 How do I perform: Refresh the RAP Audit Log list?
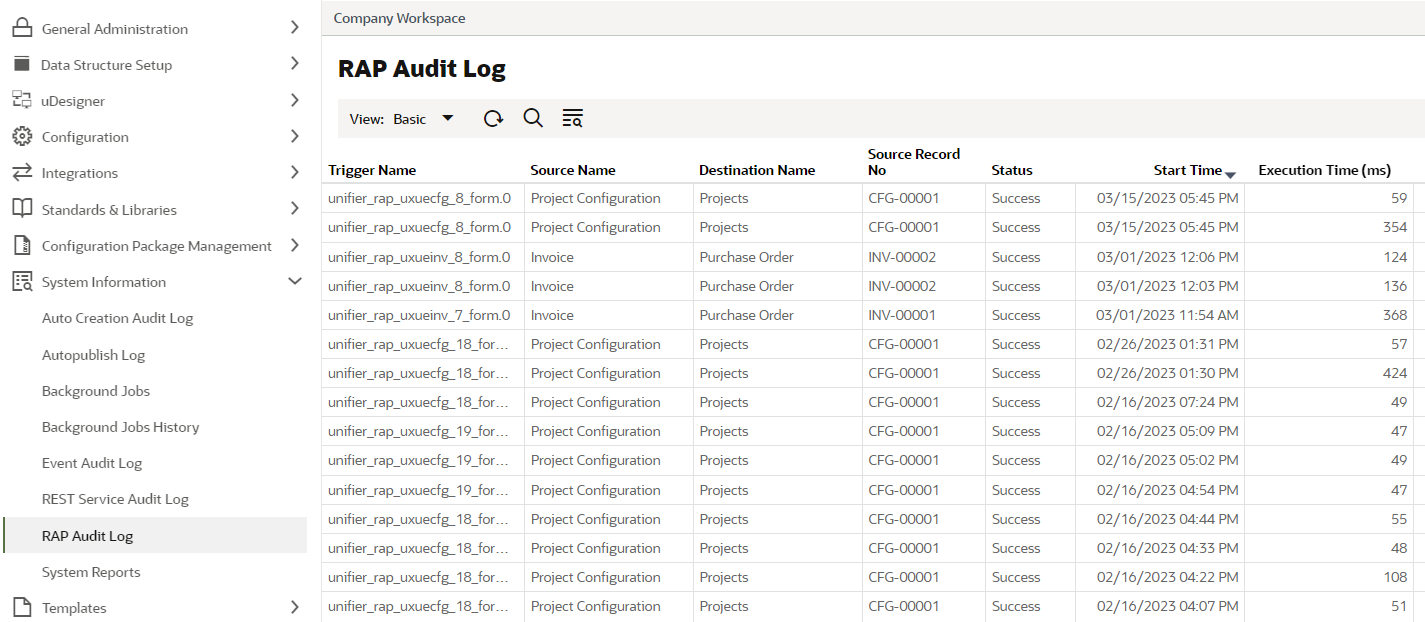tap(492, 118)
